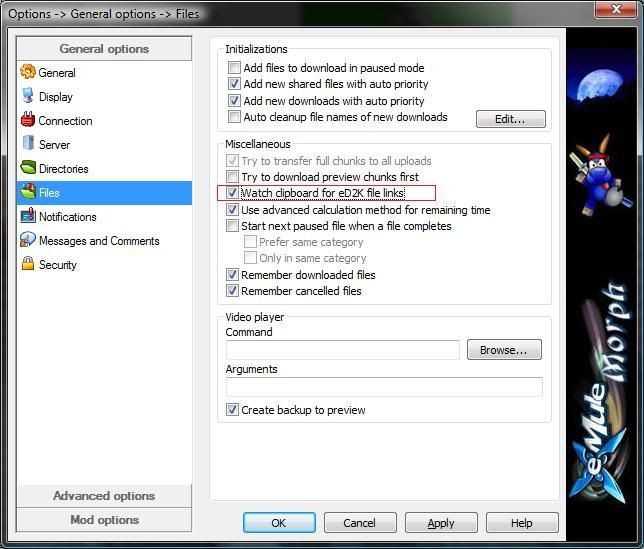Enable Add files to download in paused mode
Viewport: 644px width, 549px height.
(234, 67)
